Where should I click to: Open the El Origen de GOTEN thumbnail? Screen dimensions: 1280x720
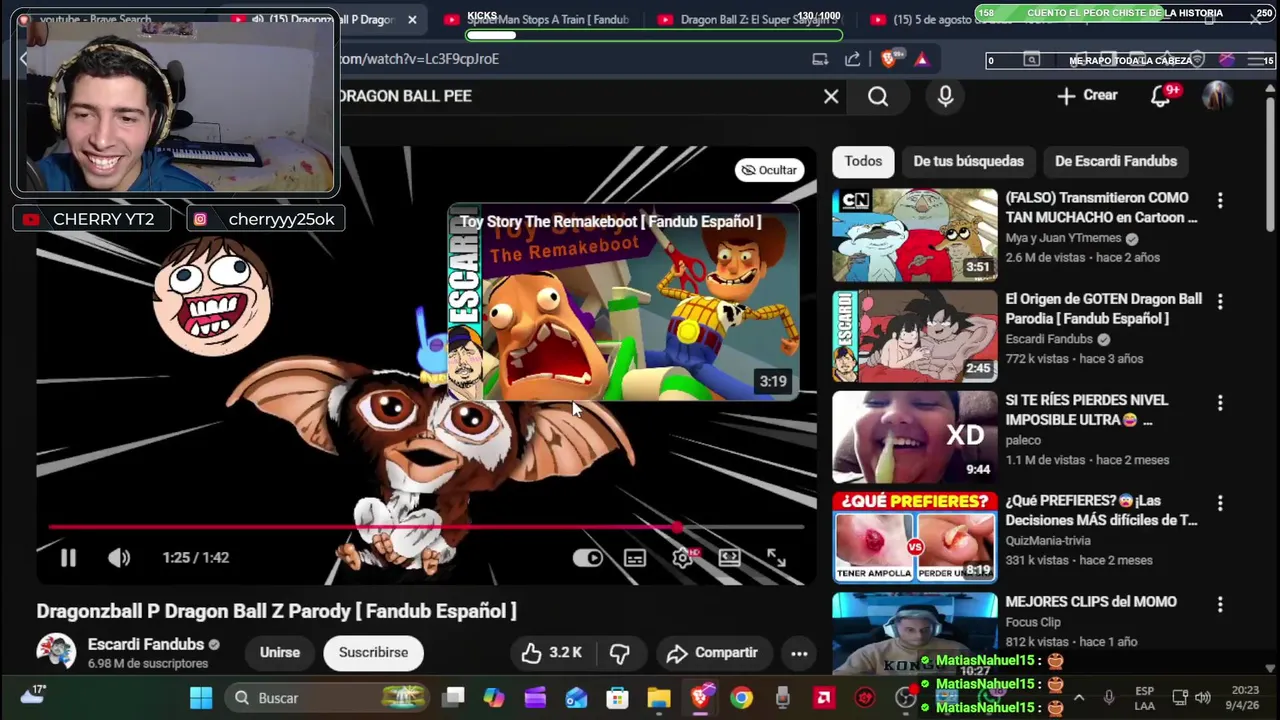pos(915,336)
